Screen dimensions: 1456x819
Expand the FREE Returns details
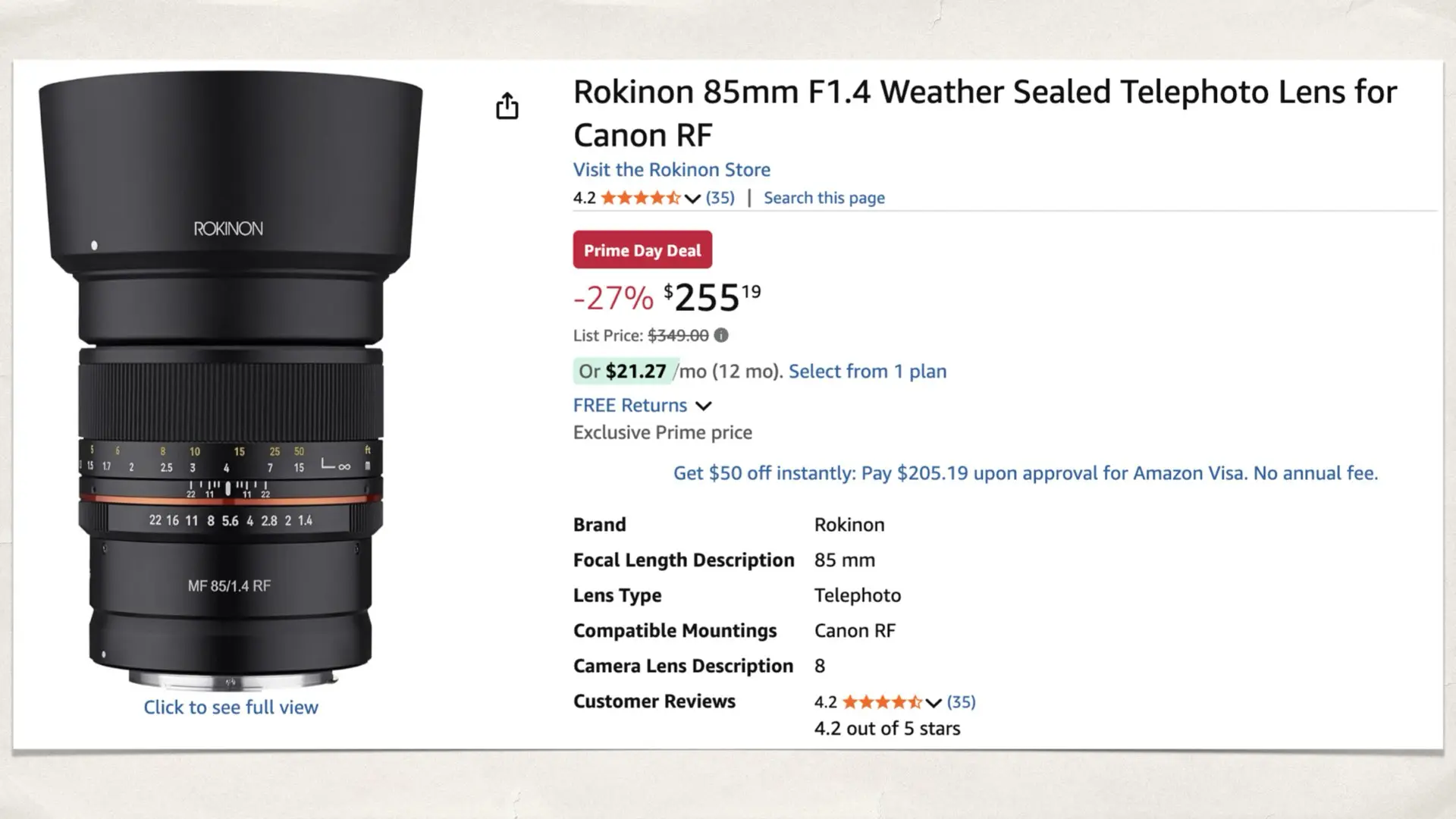point(704,405)
